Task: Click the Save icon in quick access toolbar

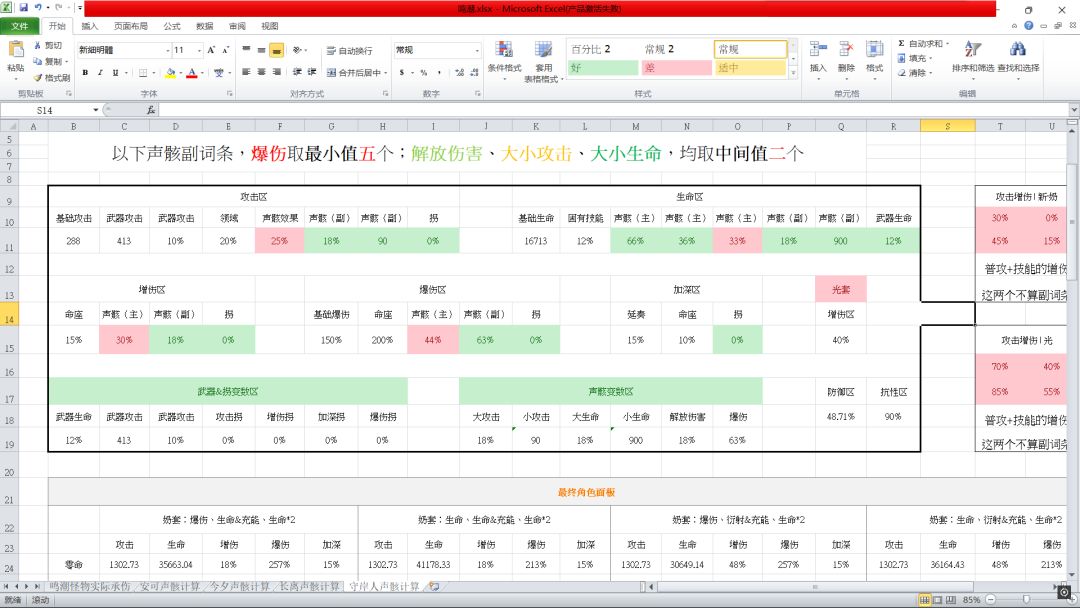Action: [x=23, y=8]
